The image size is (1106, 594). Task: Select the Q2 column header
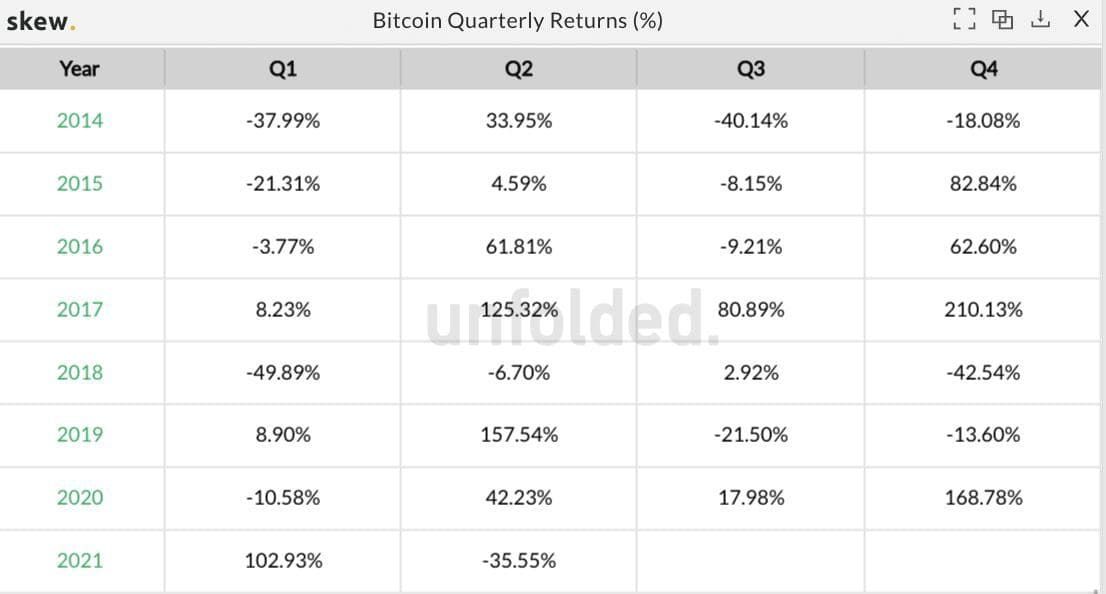point(519,69)
